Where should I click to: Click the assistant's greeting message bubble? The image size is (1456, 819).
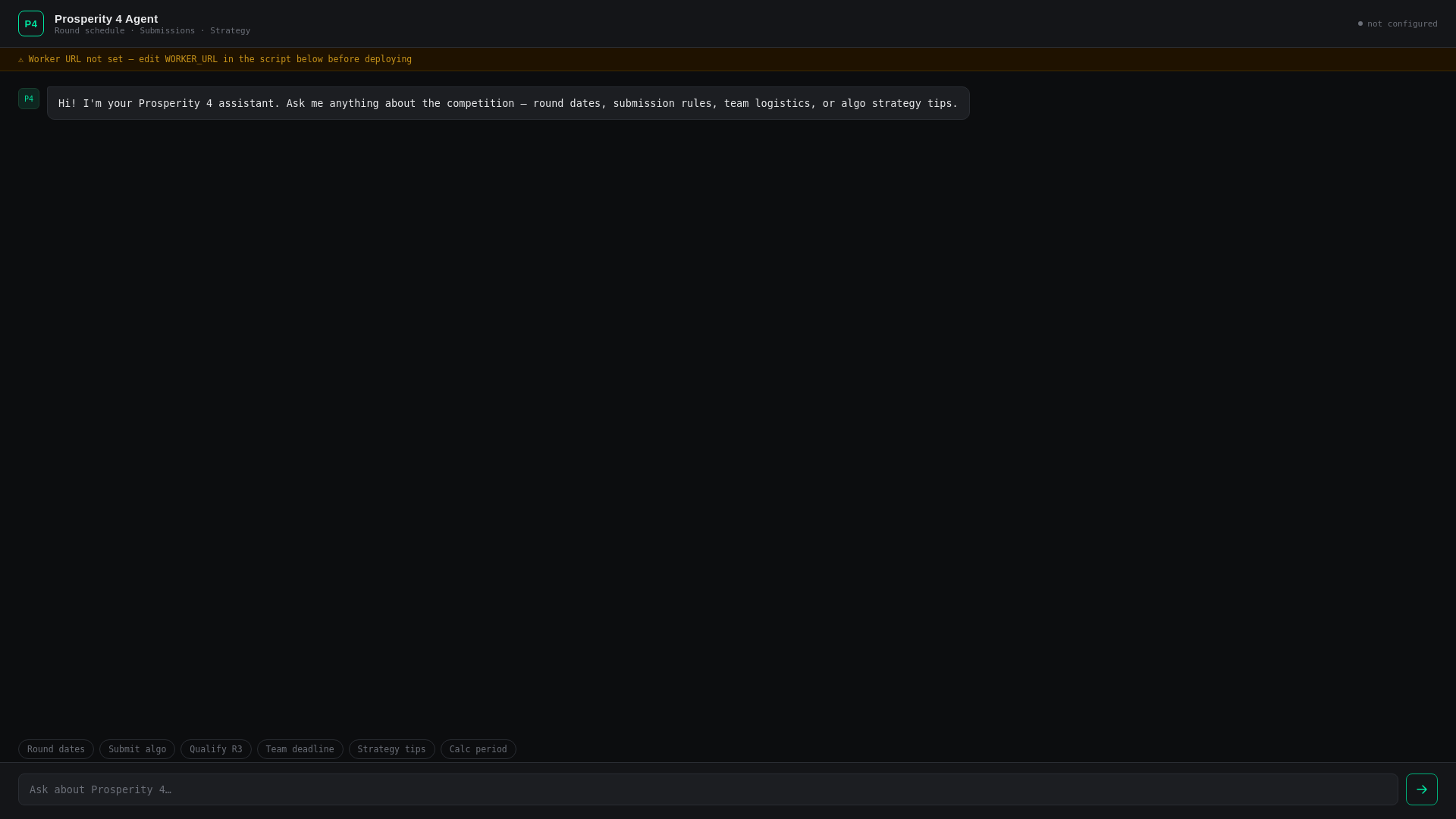[x=508, y=103]
